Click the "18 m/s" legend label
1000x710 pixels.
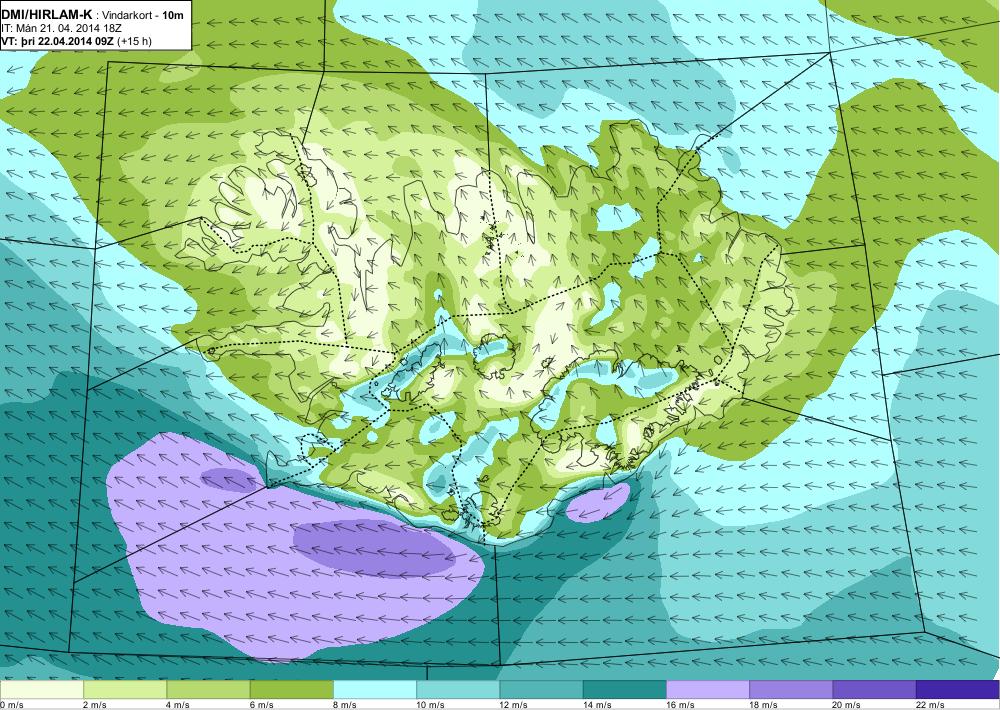pos(764,705)
